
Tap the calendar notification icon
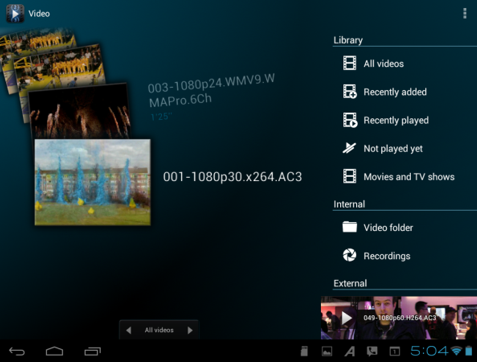point(395,351)
